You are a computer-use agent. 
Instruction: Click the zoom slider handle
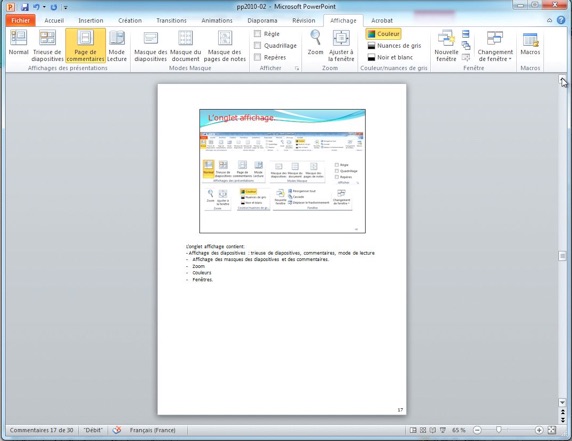[498, 430]
